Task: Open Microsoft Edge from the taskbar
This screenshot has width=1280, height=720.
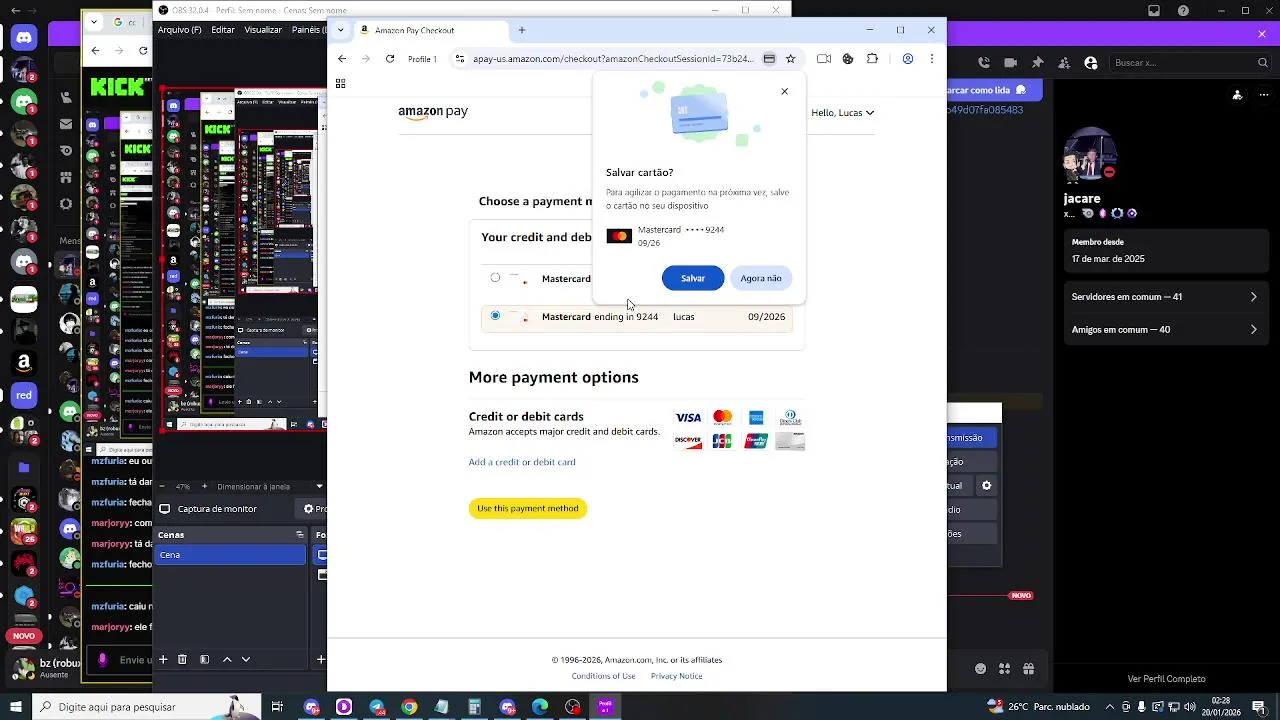Action: point(540,707)
